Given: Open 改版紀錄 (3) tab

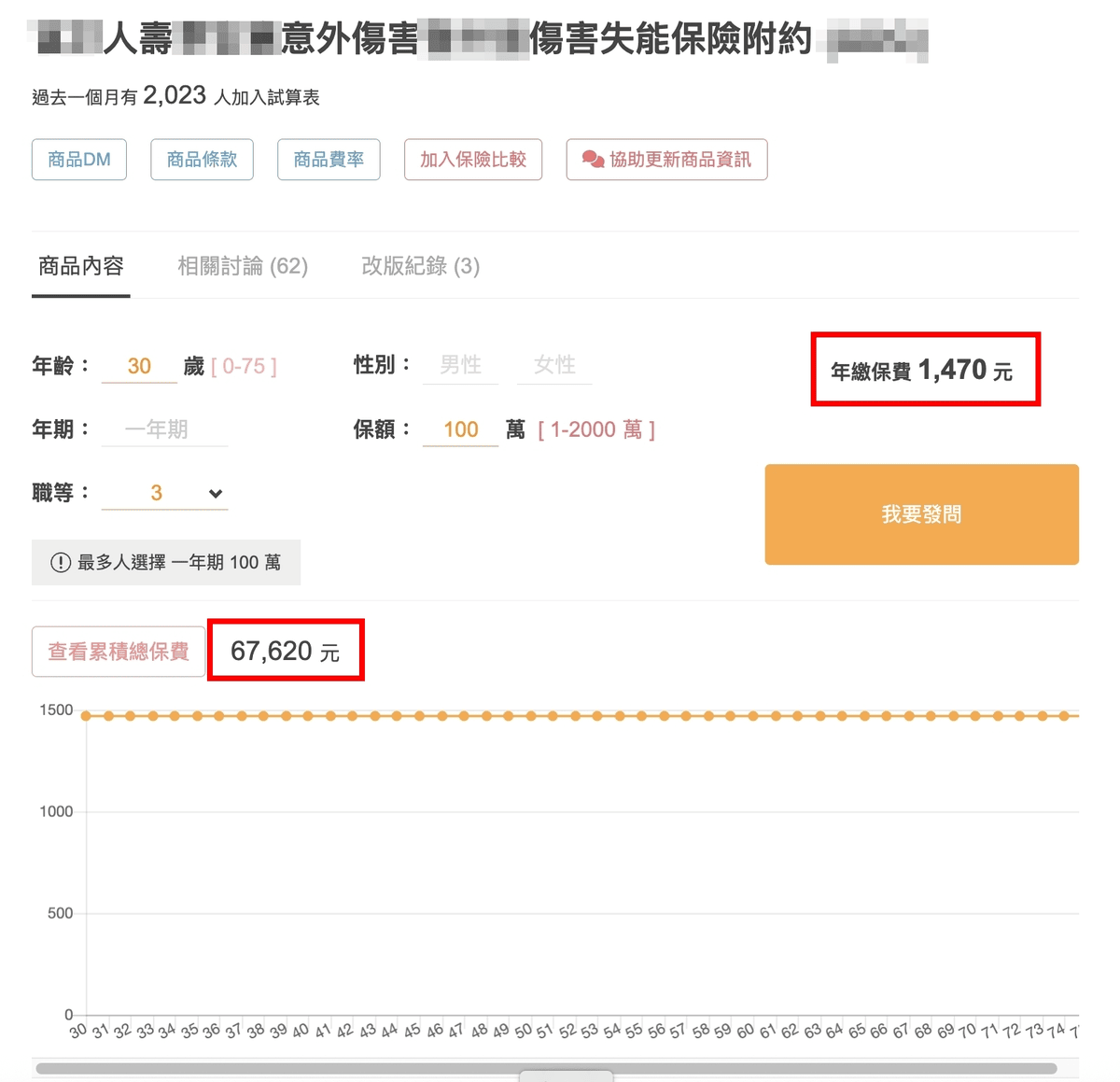Looking at the screenshot, I should point(420,267).
